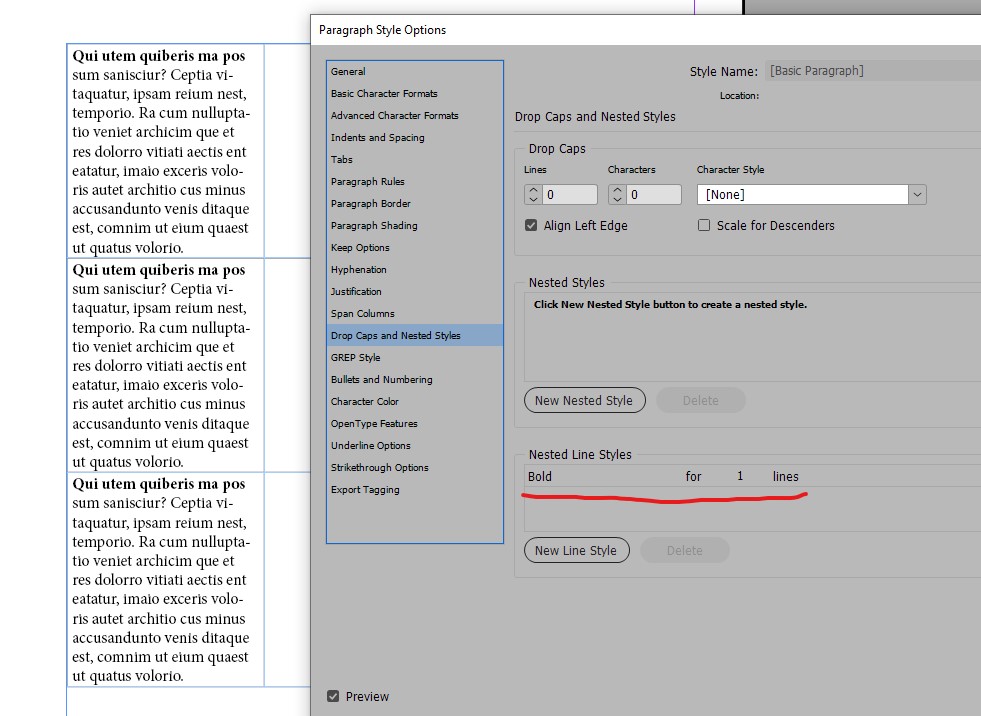Open Bullets and Numbering settings
981x716 pixels.
point(414,379)
